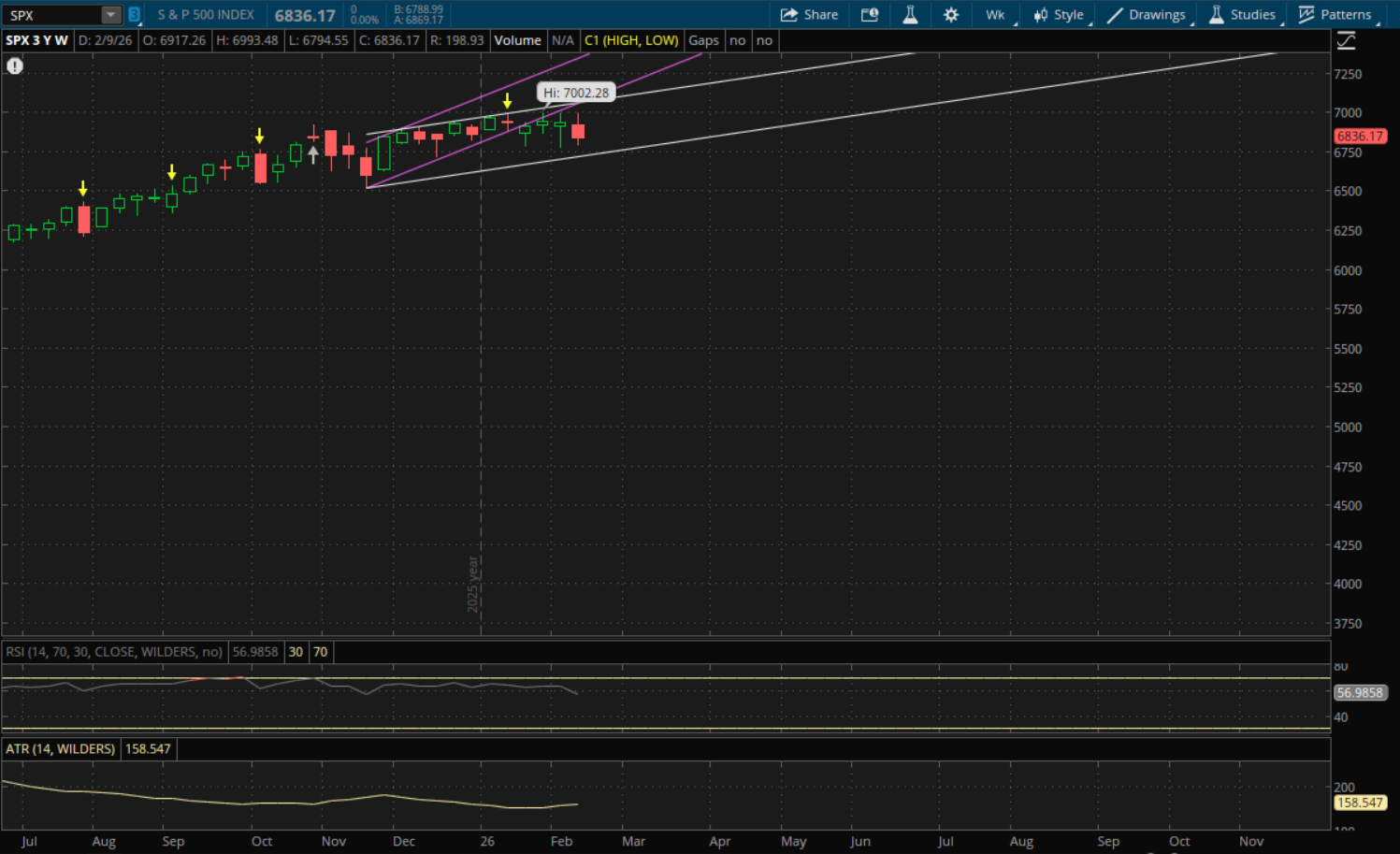Click the Hi: 7002.28 price bubble
This screenshot has width=1400, height=854.
coord(576,93)
